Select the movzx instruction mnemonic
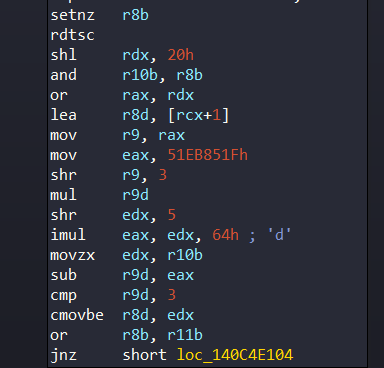Screen dimensions: 384x368 72,255
